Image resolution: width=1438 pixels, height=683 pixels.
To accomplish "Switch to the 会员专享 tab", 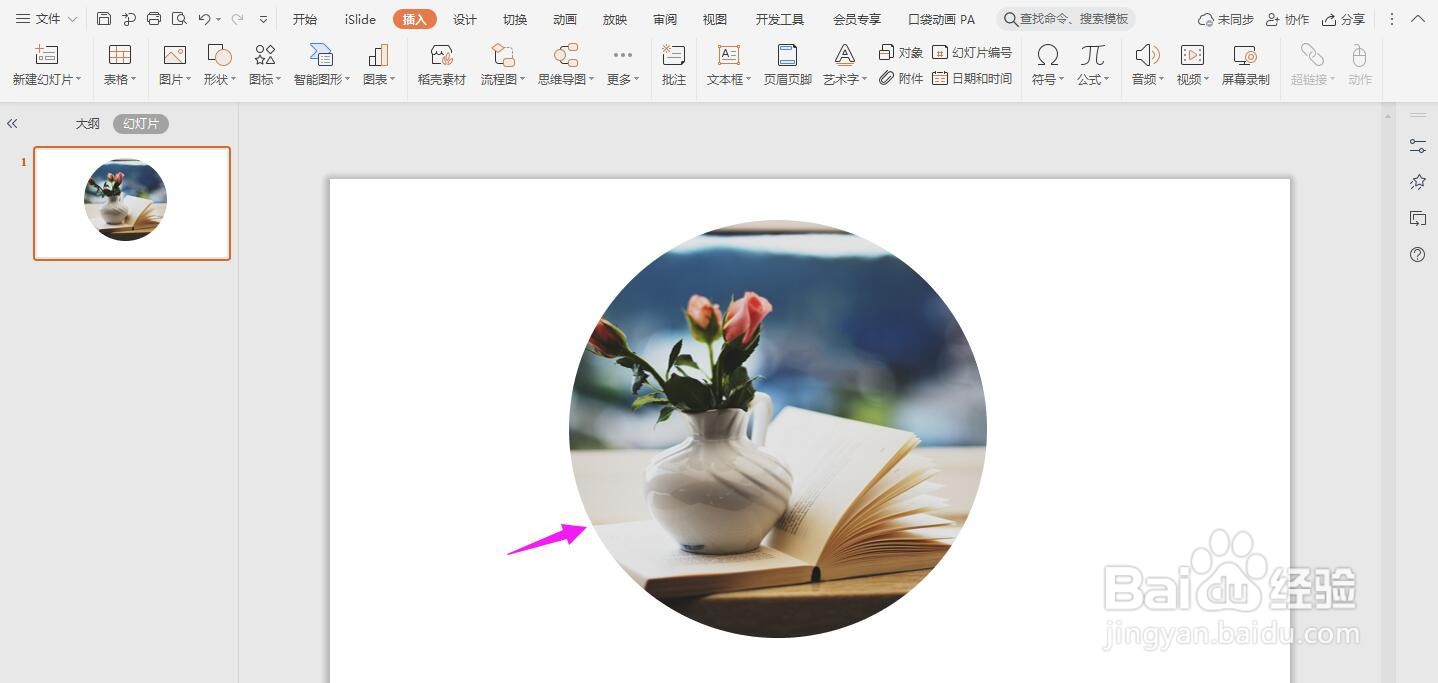I will tap(857, 19).
